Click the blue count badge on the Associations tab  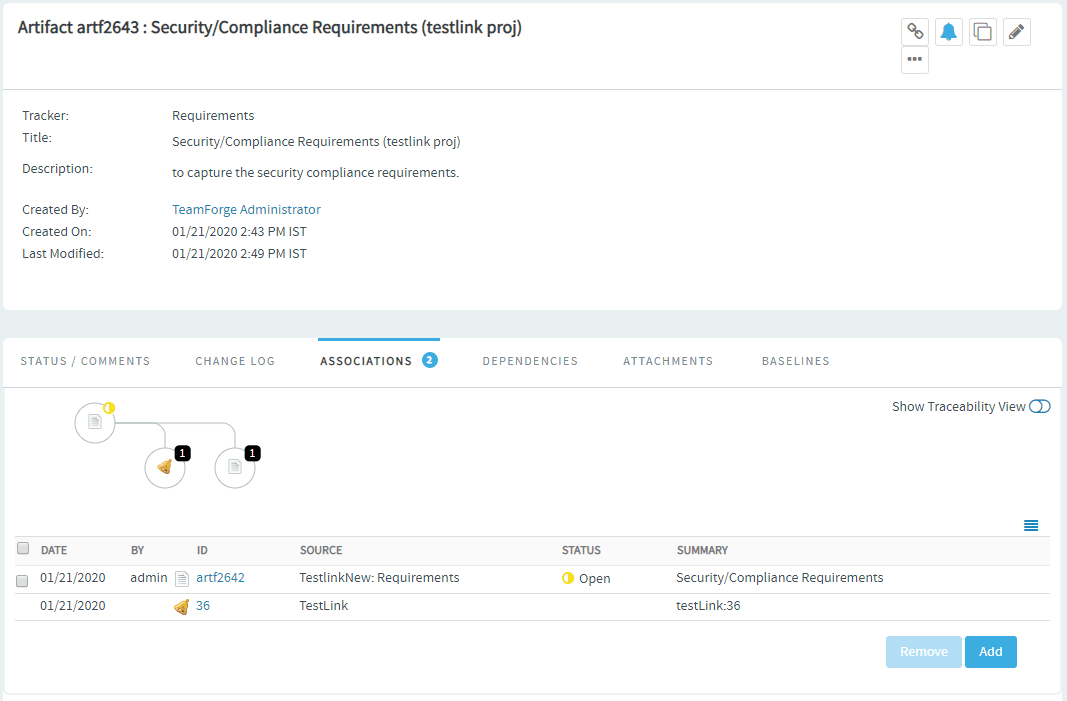click(x=429, y=360)
